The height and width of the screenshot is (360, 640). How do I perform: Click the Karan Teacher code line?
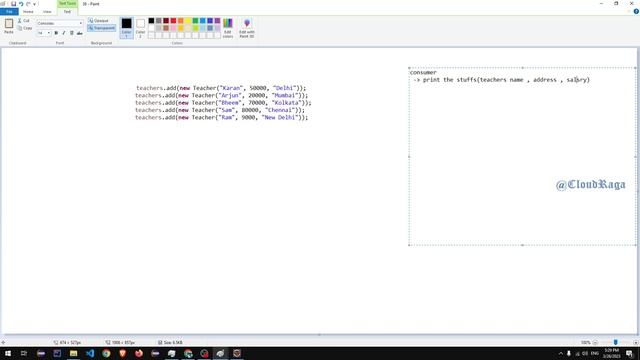click(221, 88)
